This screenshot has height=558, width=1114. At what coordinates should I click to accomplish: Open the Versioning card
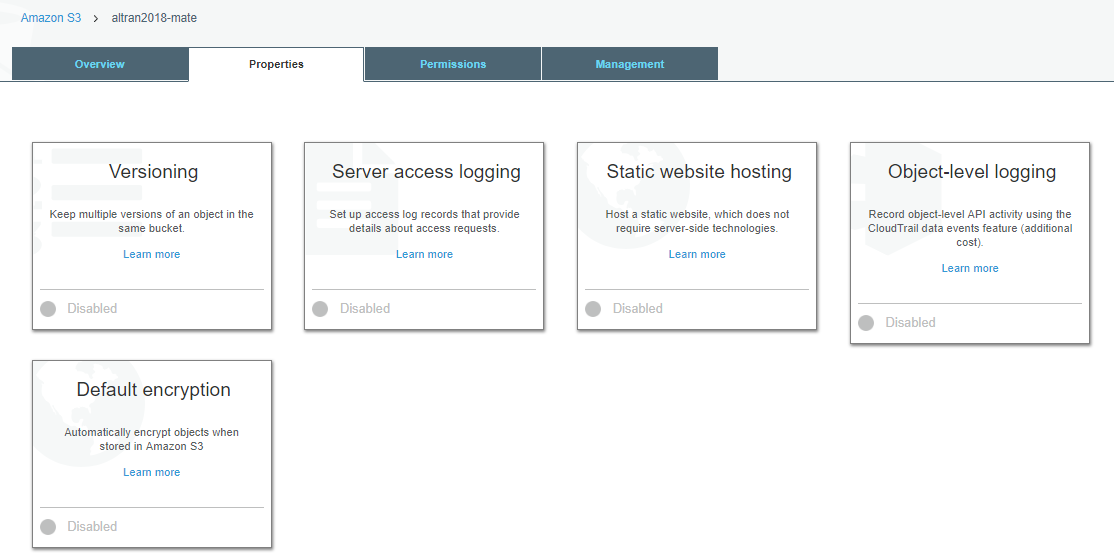pyautogui.click(x=152, y=236)
